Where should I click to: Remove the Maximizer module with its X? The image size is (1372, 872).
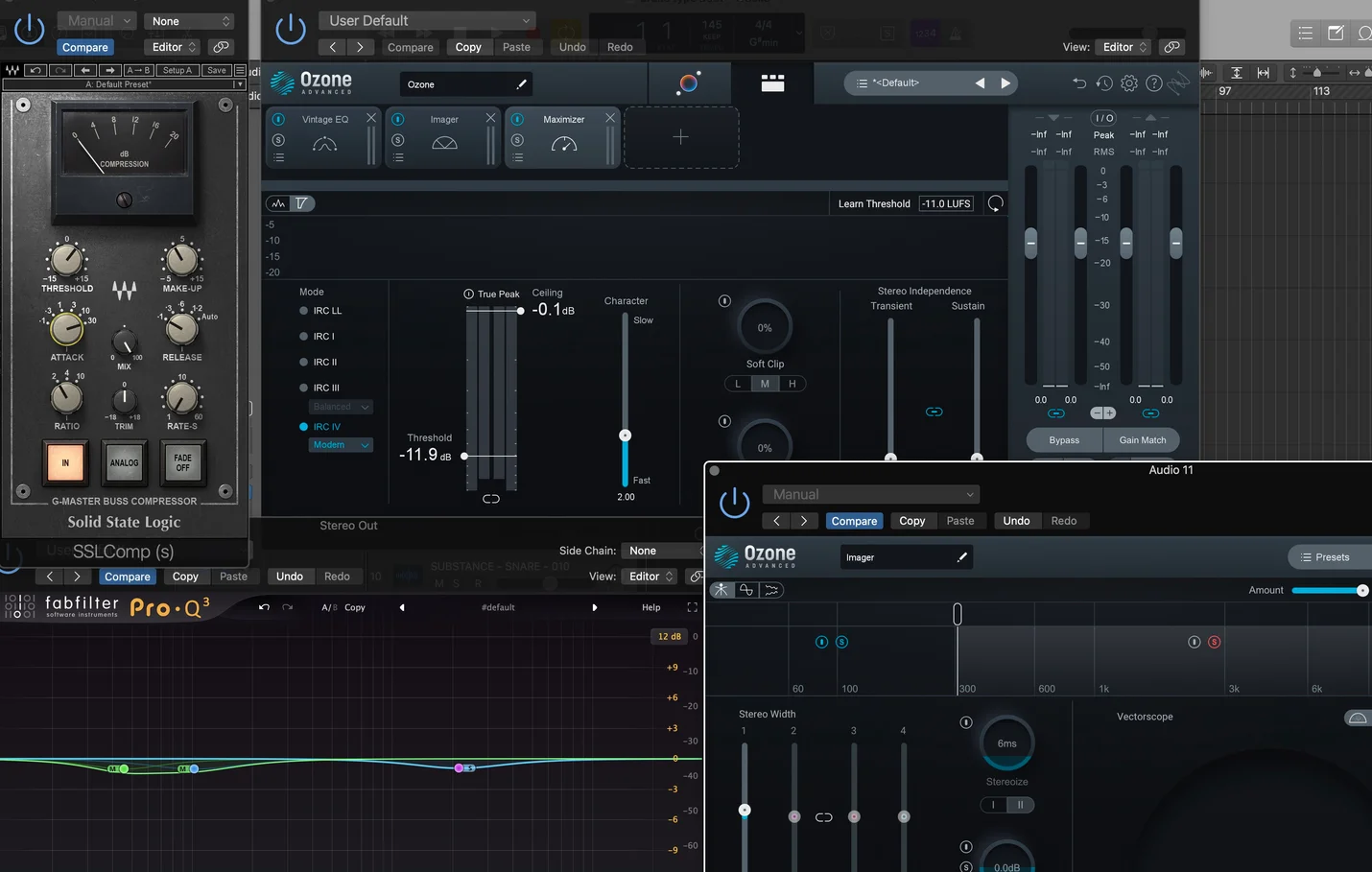pyautogui.click(x=610, y=118)
